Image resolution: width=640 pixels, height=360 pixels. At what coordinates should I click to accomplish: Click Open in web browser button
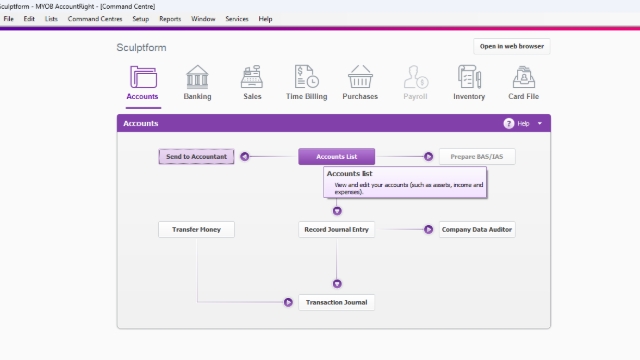click(x=512, y=46)
